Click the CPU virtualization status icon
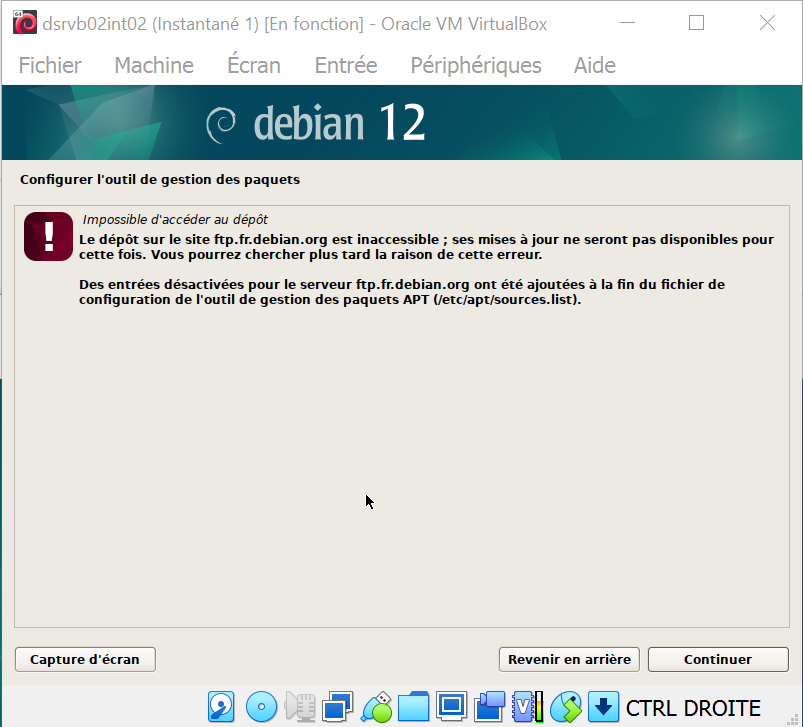The height and width of the screenshot is (727, 803). [x=527, y=707]
